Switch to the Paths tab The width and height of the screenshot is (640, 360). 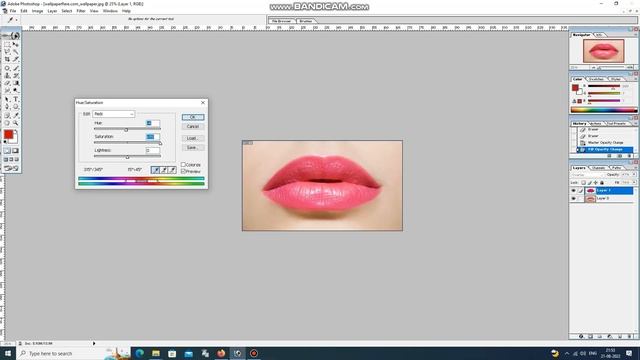[616, 168]
